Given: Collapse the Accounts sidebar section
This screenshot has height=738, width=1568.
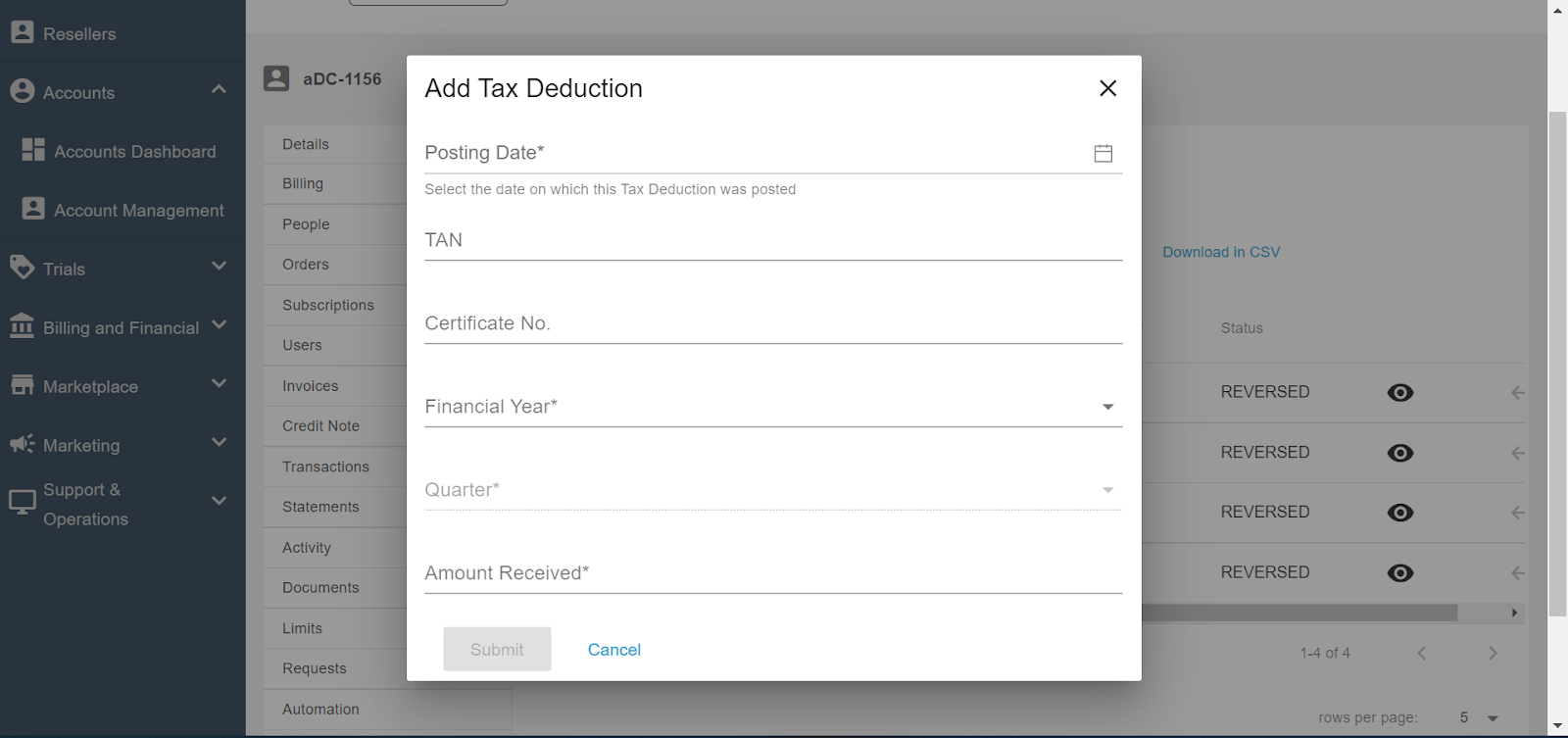Looking at the screenshot, I should (219, 89).
